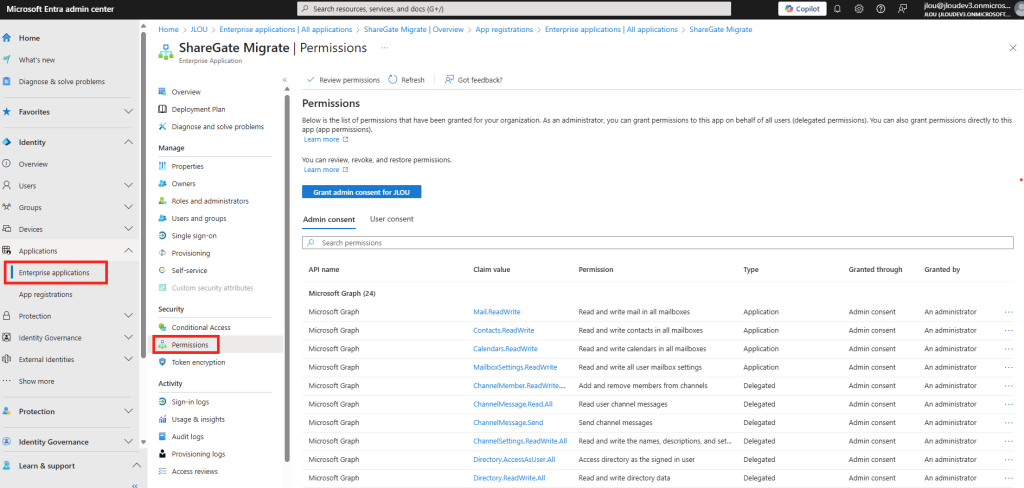
Task: Open What's new in sidebar
Action: click(x=37, y=59)
